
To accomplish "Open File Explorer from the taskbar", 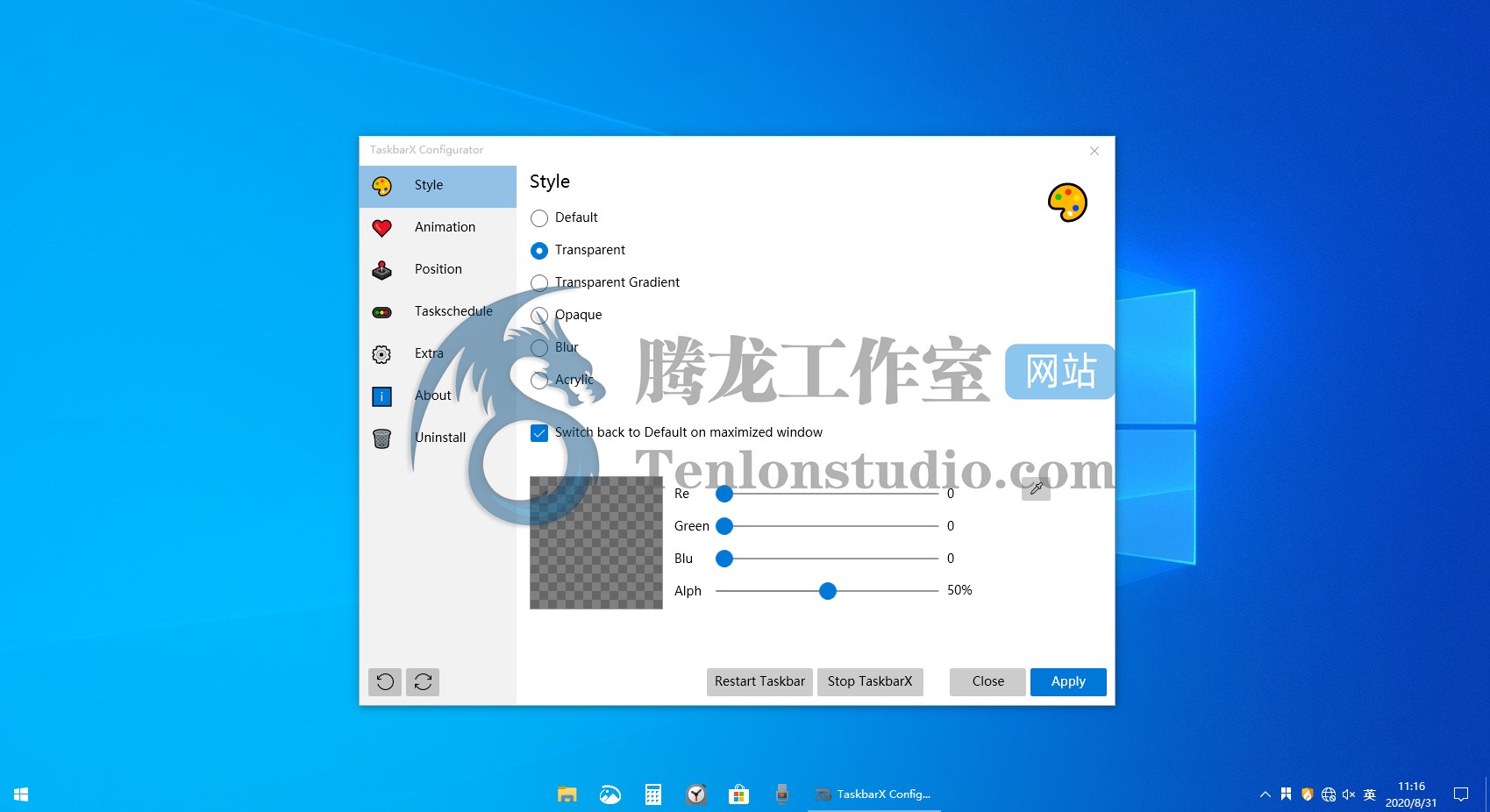I will pyautogui.click(x=567, y=794).
